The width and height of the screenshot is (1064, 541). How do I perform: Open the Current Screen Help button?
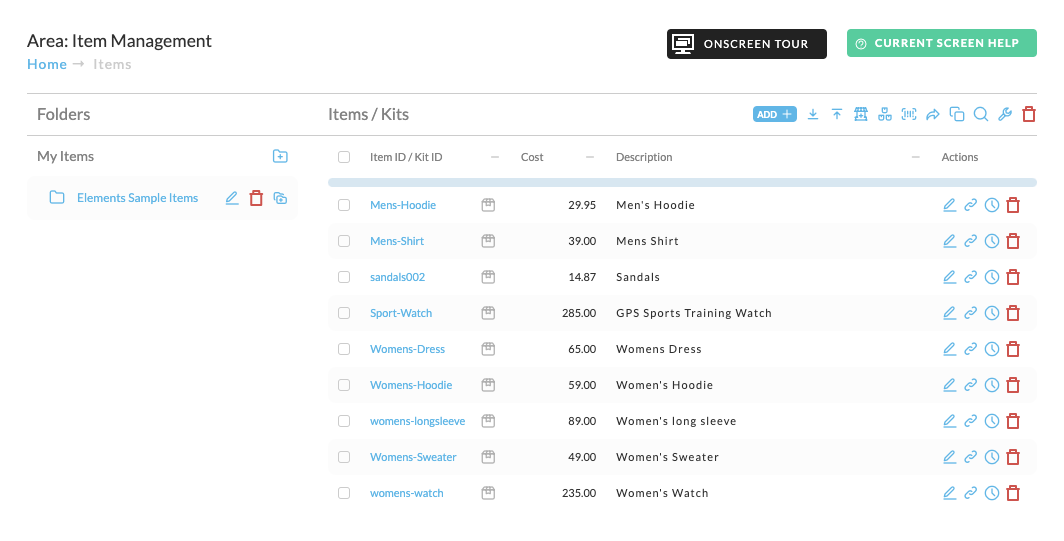(941, 43)
